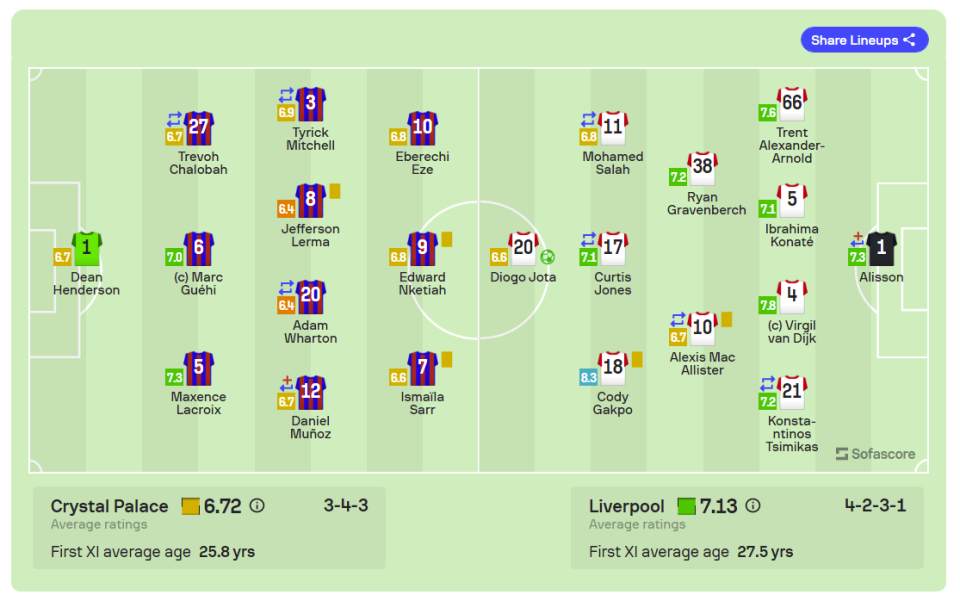Click the Crystal Palace team name
The width and height of the screenshot is (960, 601).
pyautogui.click(x=109, y=506)
